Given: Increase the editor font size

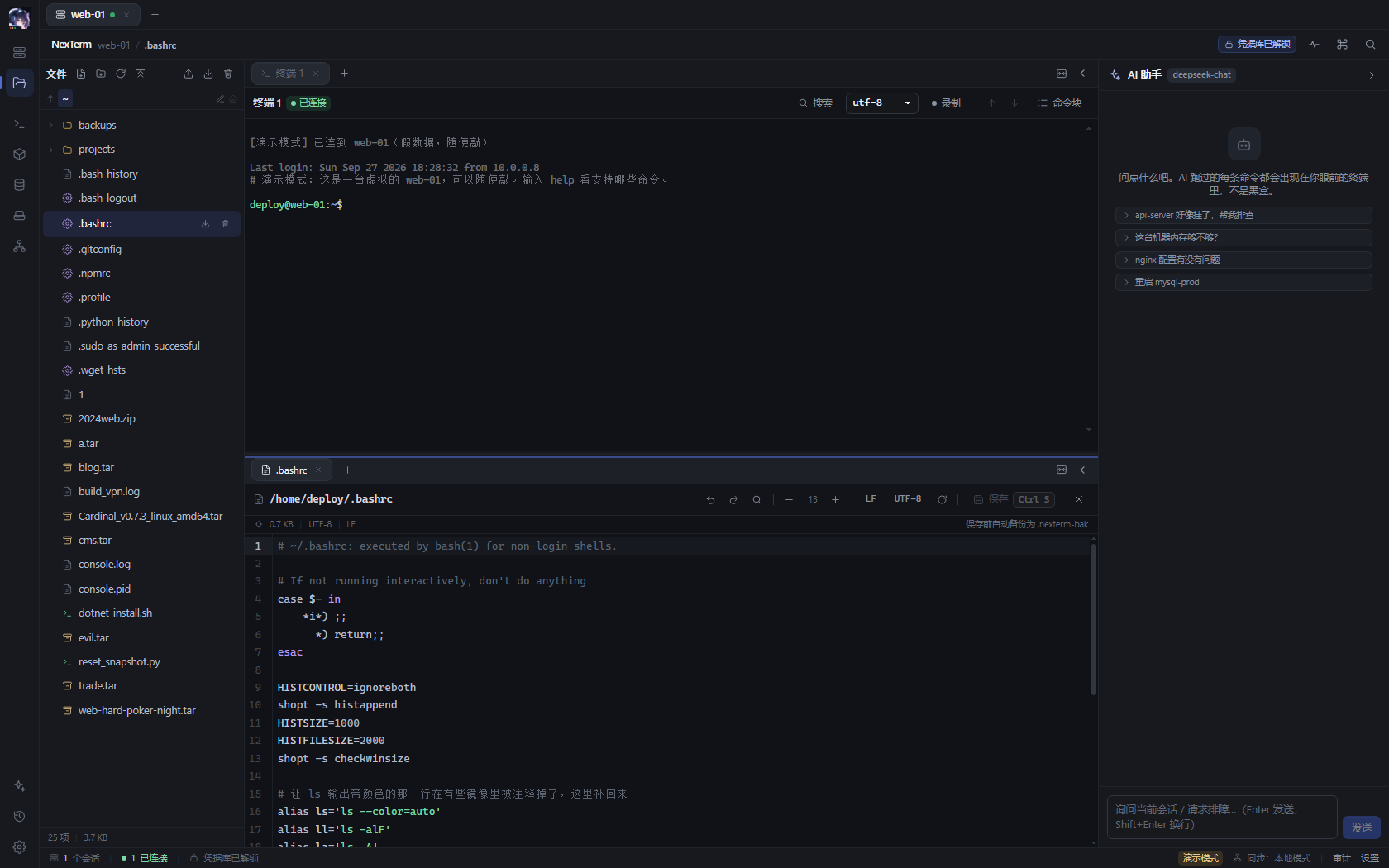Looking at the screenshot, I should (835, 499).
